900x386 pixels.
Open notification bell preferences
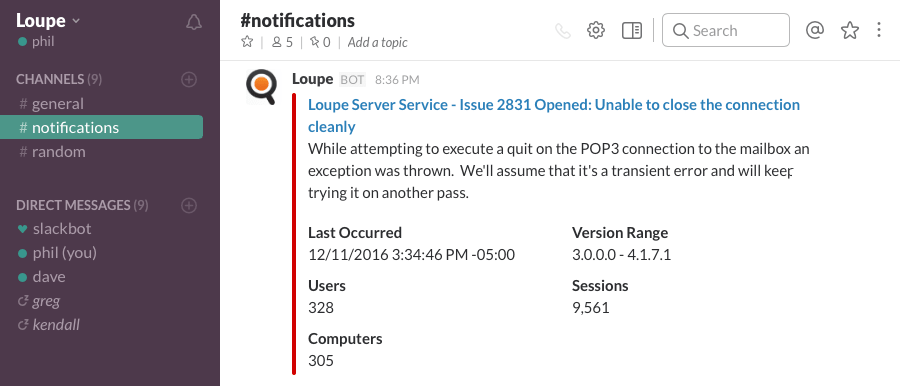(194, 22)
